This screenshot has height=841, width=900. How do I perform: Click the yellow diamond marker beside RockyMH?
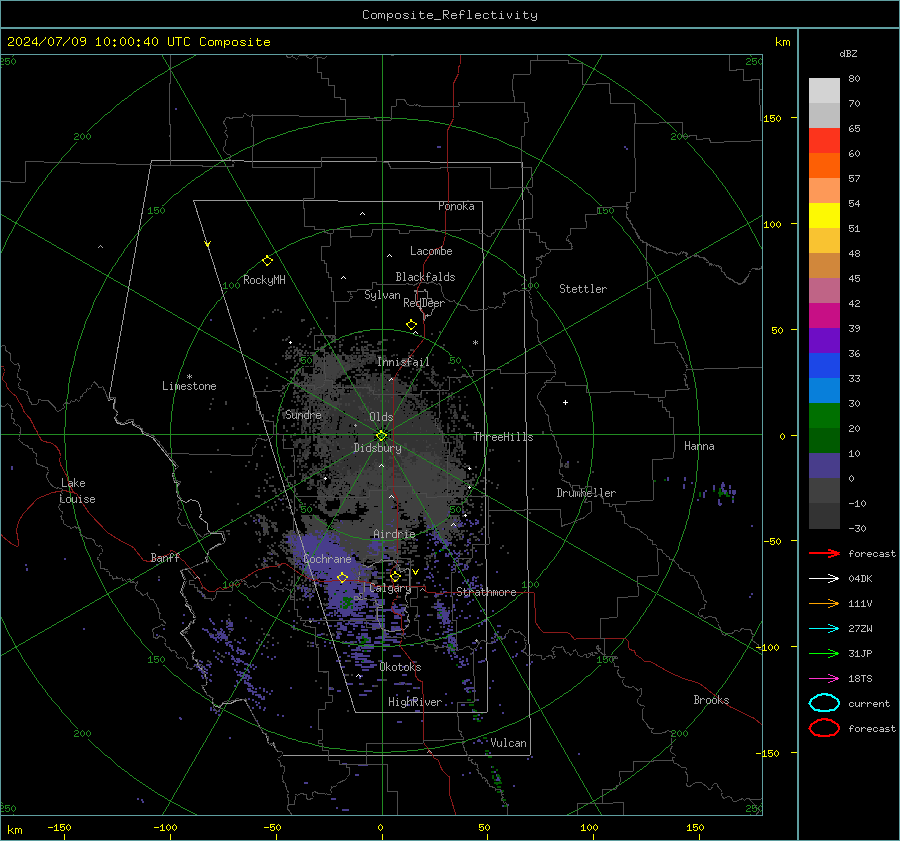[x=267, y=261]
